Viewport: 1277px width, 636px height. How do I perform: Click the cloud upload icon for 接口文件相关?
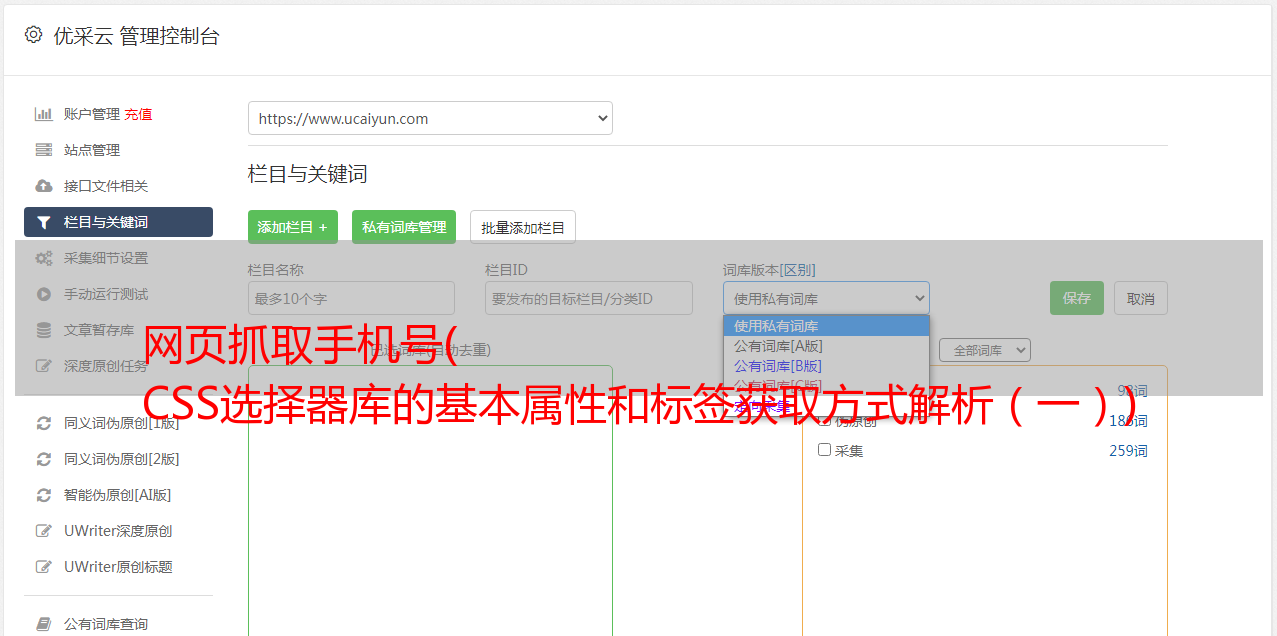click(x=43, y=186)
